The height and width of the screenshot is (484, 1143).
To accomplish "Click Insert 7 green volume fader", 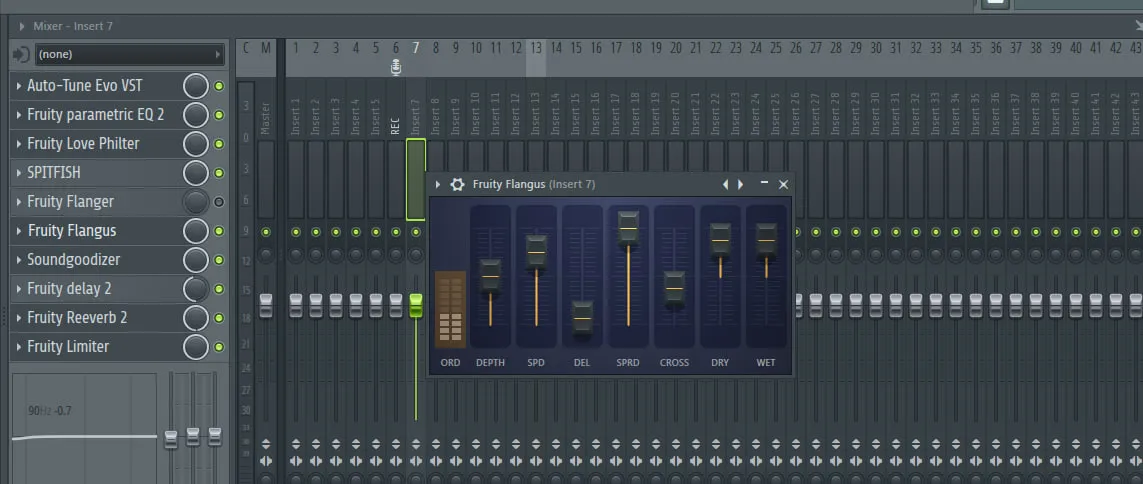I will pos(416,305).
